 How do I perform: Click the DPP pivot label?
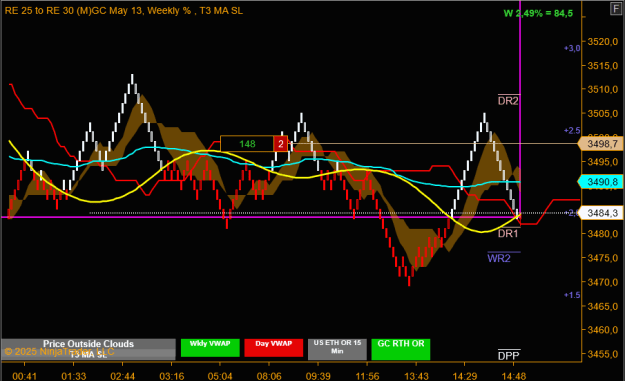[509, 355]
